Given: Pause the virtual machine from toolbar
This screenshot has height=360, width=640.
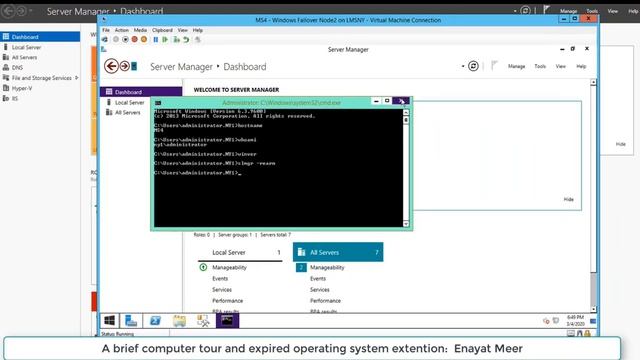Looking at the screenshot, I should point(156,40).
